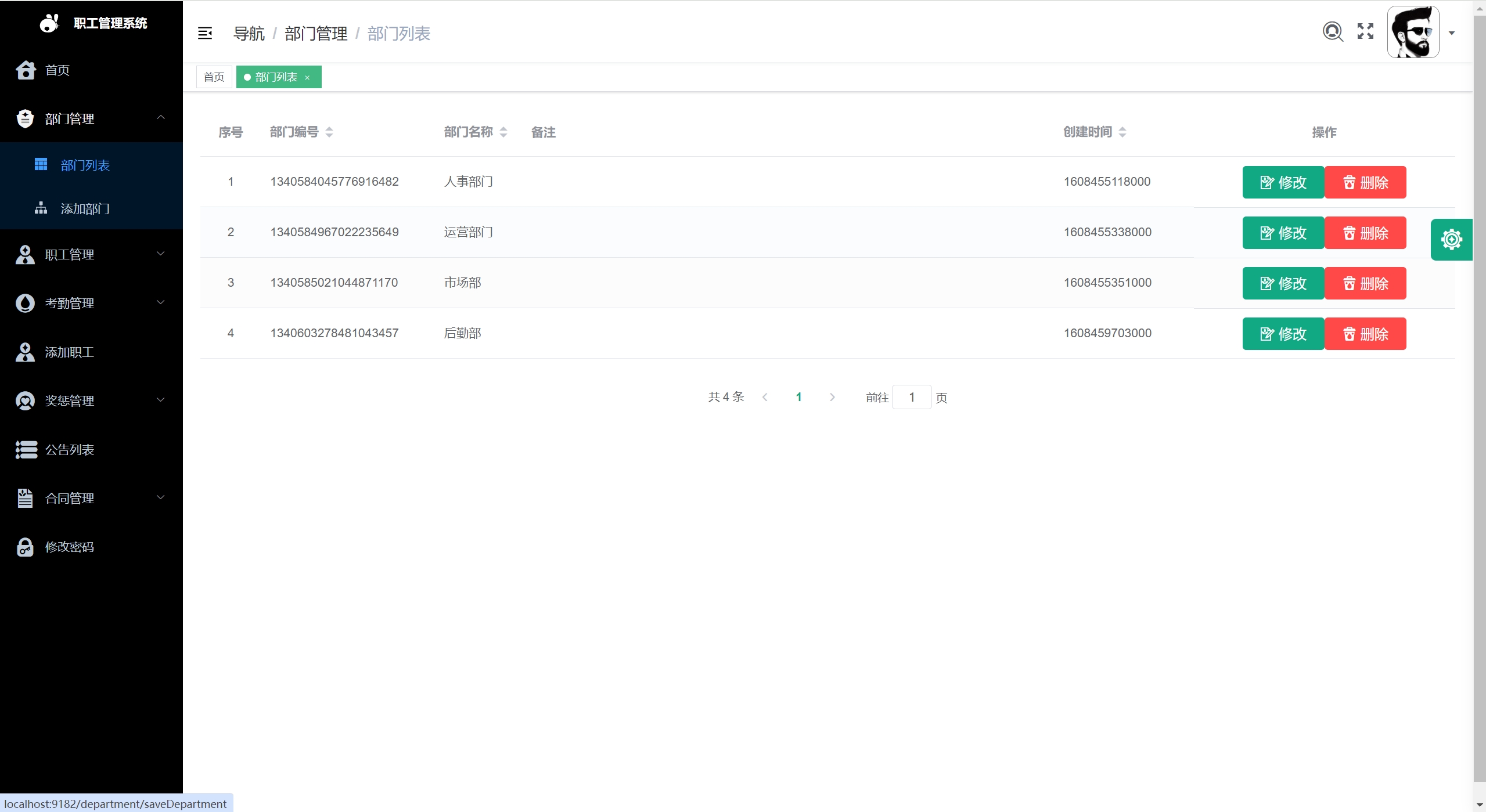Select 添加部门 in sidebar submenu

(x=85, y=209)
